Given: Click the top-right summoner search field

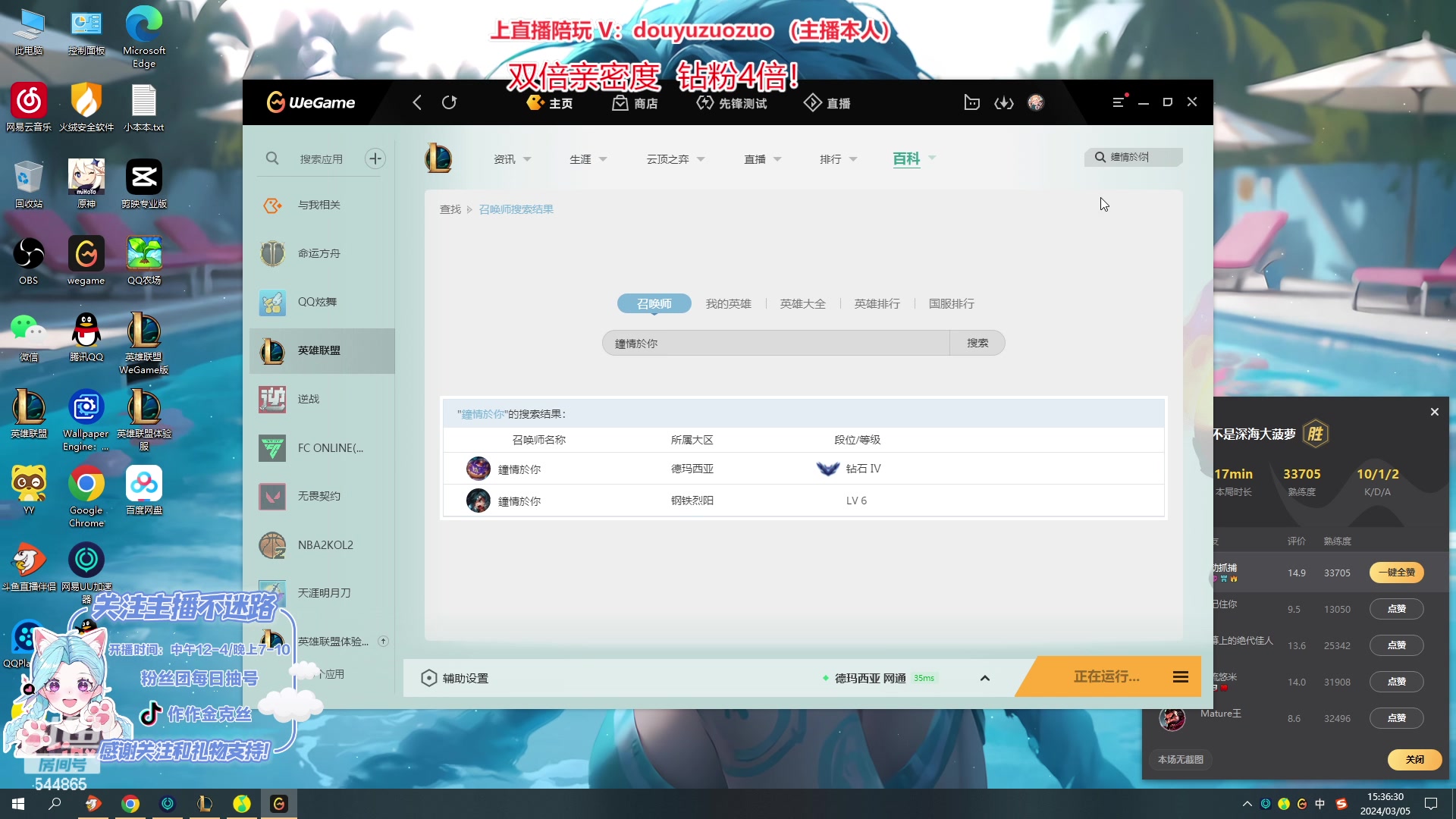Looking at the screenshot, I should click(1134, 157).
